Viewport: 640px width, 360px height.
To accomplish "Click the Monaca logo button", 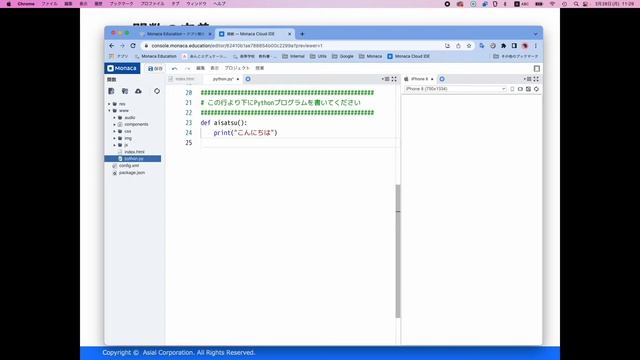I will (122, 68).
